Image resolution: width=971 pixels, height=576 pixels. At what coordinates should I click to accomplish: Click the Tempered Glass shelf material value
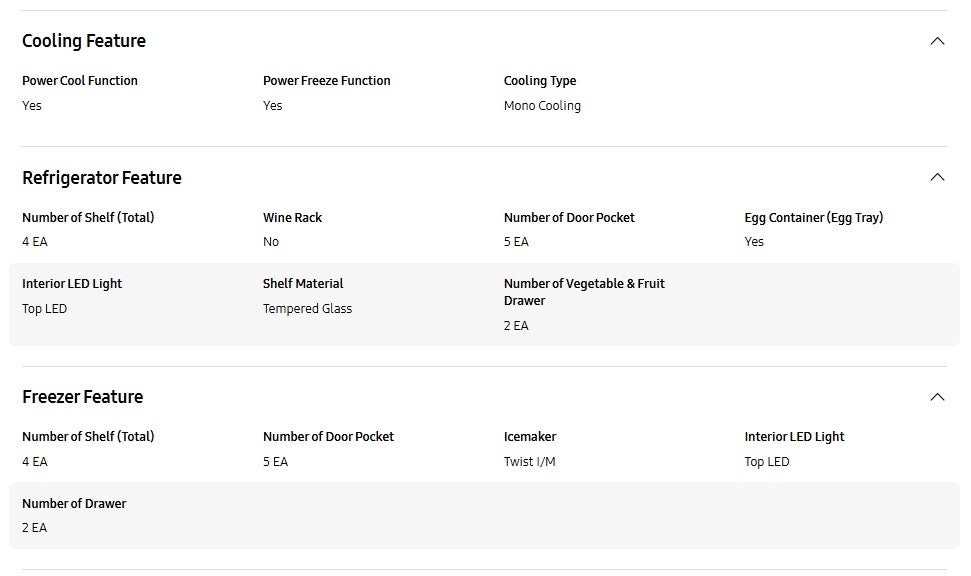(307, 308)
